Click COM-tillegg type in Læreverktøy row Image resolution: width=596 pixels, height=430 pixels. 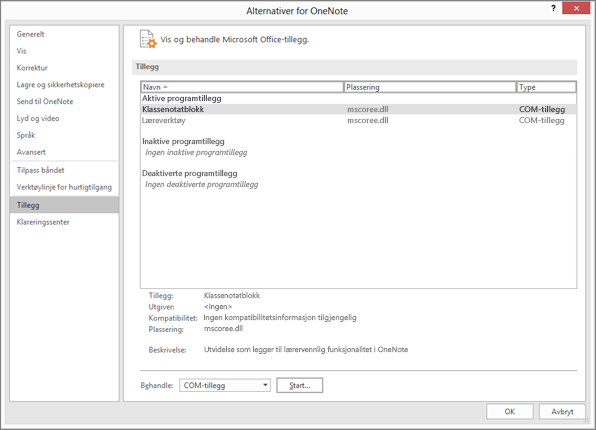(x=542, y=120)
